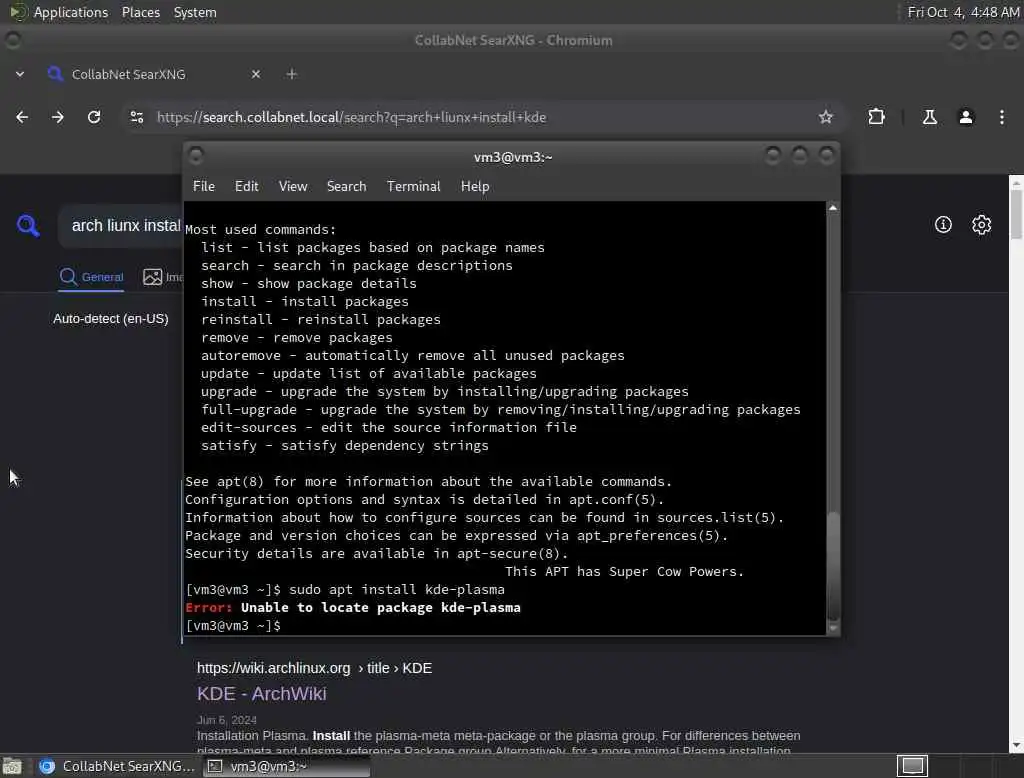This screenshot has width=1024, height=778.
Task: Click the terminal window menu button
Action: [x=195, y=156]
